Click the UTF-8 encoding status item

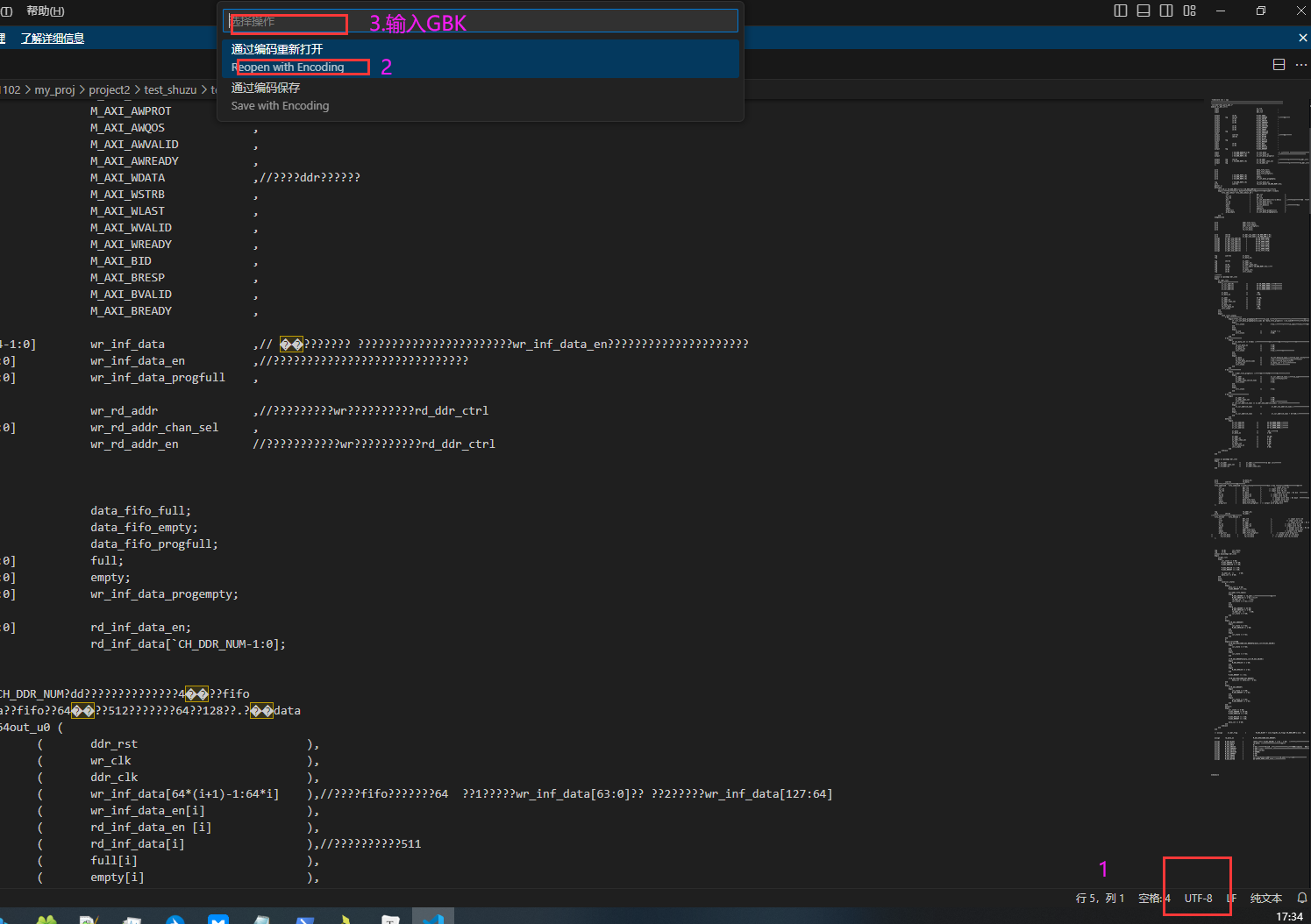click(x=1198, y=898)
